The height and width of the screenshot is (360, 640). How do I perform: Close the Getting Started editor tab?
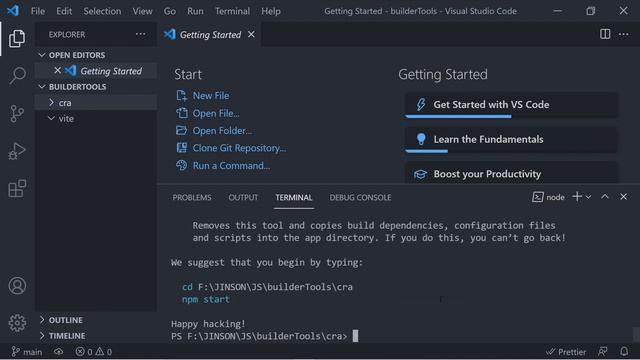[x=251, y=35]
